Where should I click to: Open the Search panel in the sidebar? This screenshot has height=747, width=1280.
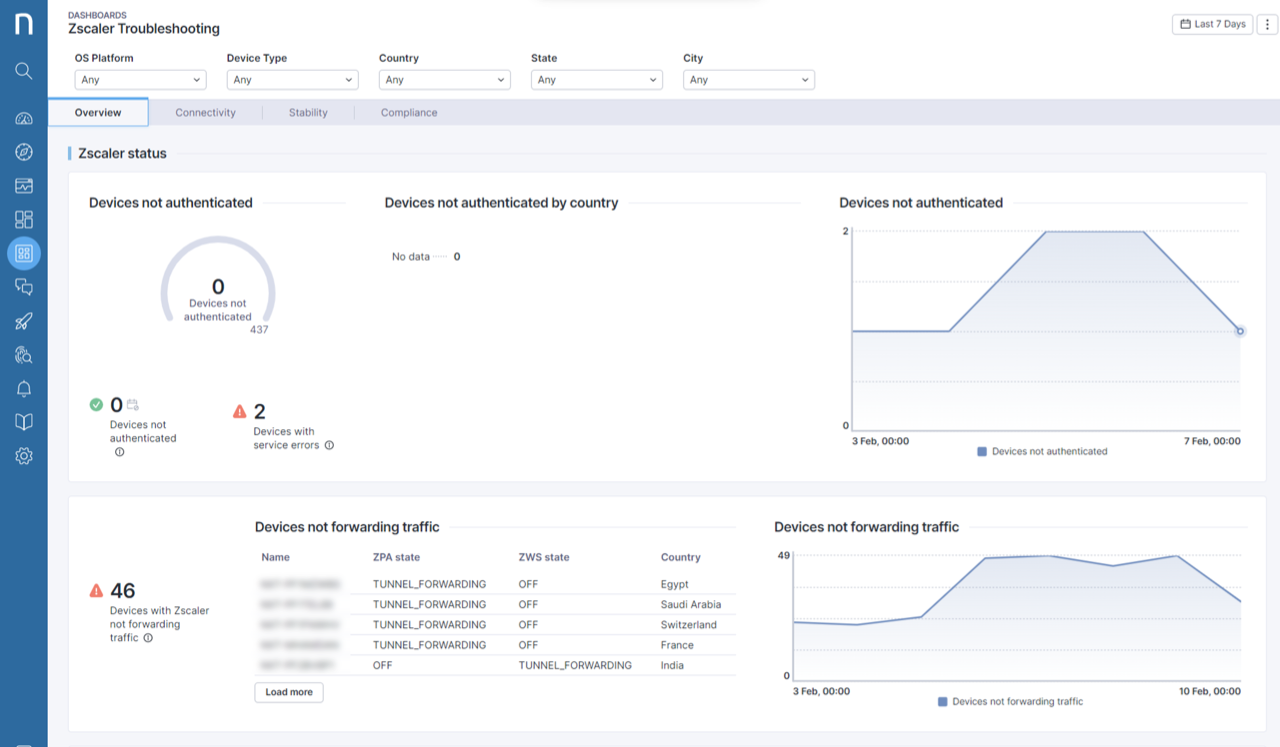click(x=24, y=70)
